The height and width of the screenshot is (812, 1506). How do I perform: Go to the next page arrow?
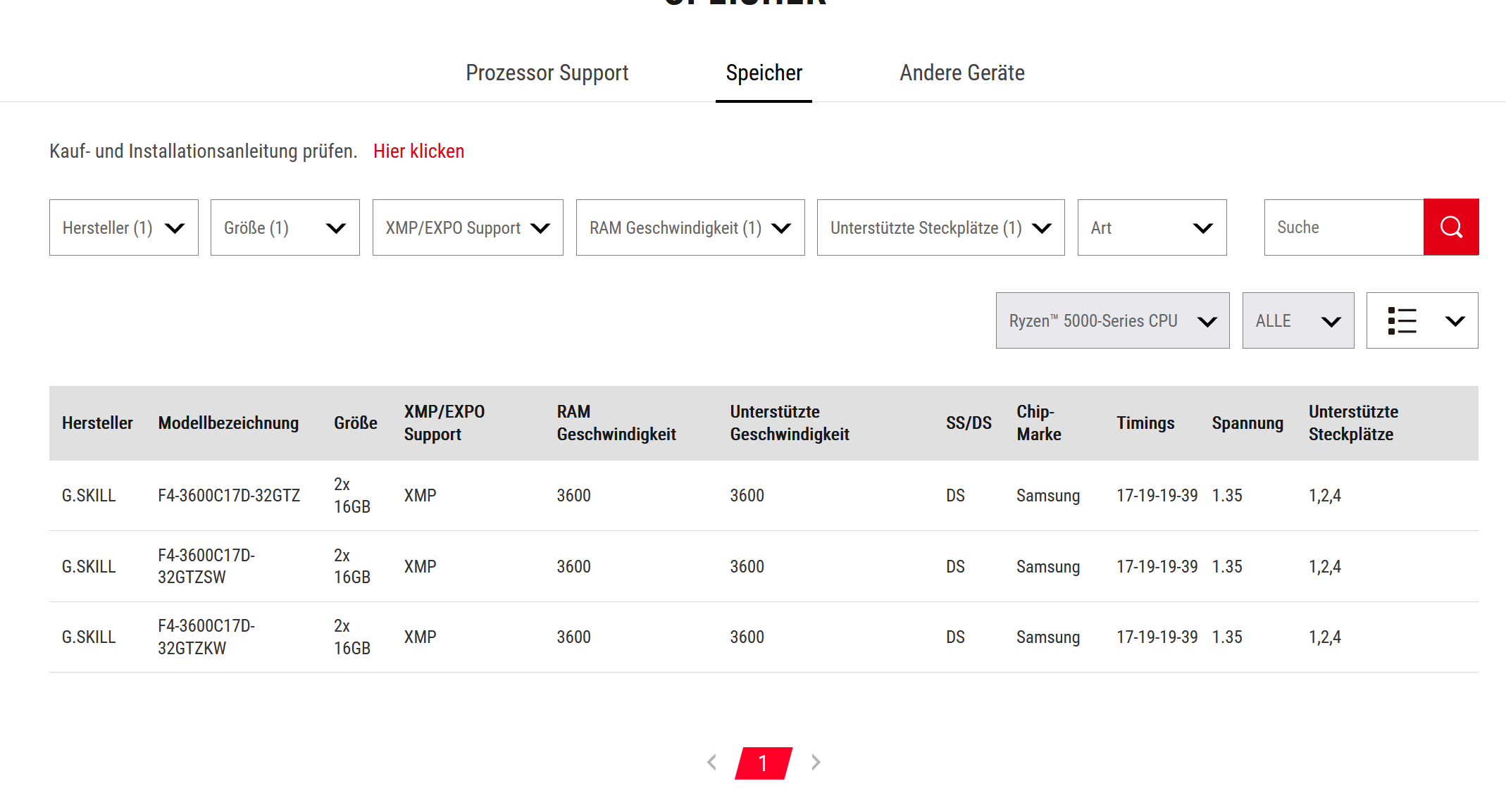click(816, 762)
